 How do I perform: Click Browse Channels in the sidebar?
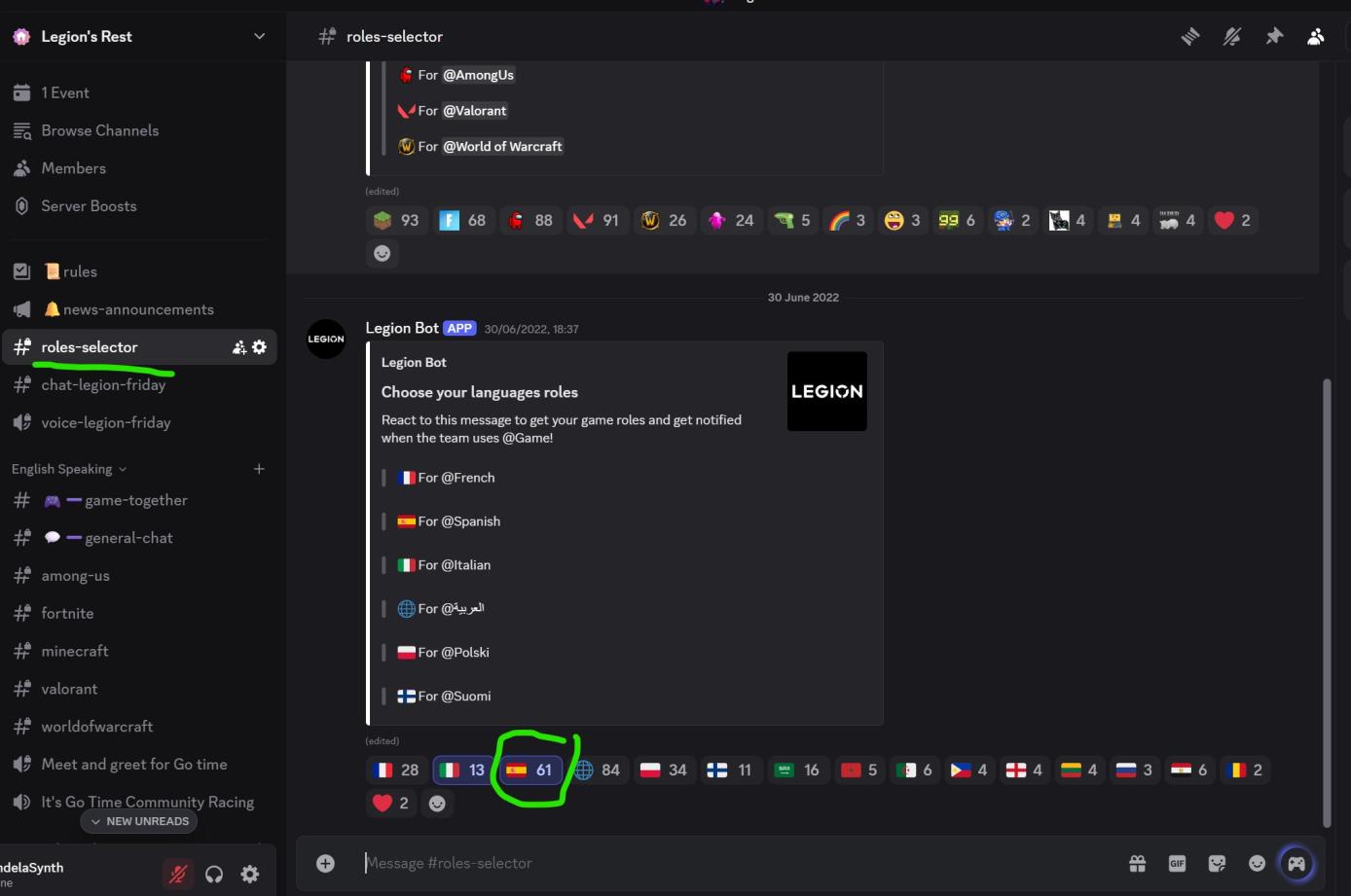click(x=100, y=130)
